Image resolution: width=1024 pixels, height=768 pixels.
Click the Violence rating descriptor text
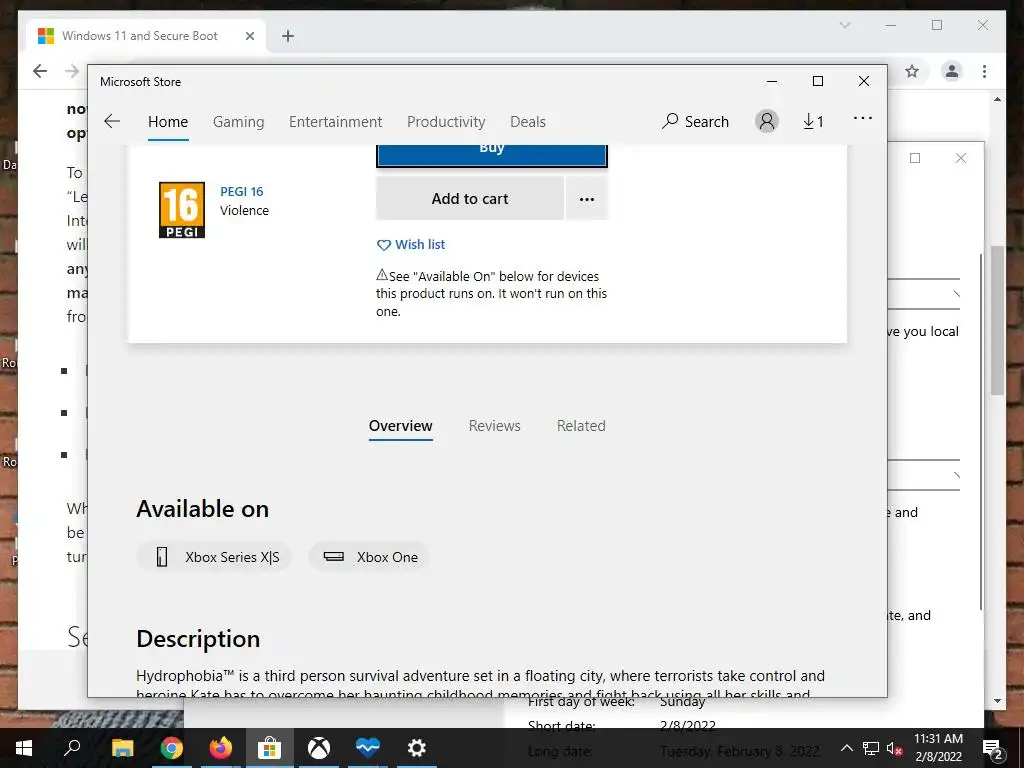pos(244,210)
